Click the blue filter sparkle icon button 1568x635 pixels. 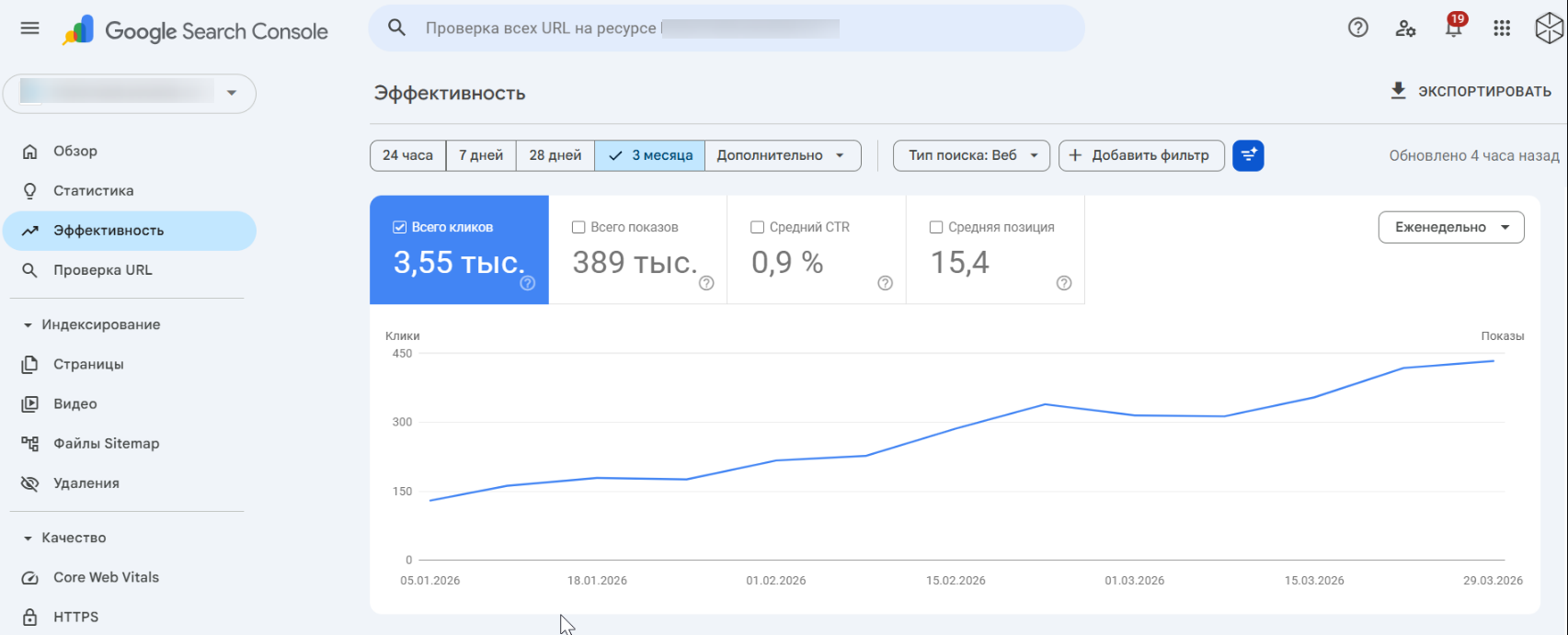1248,155
